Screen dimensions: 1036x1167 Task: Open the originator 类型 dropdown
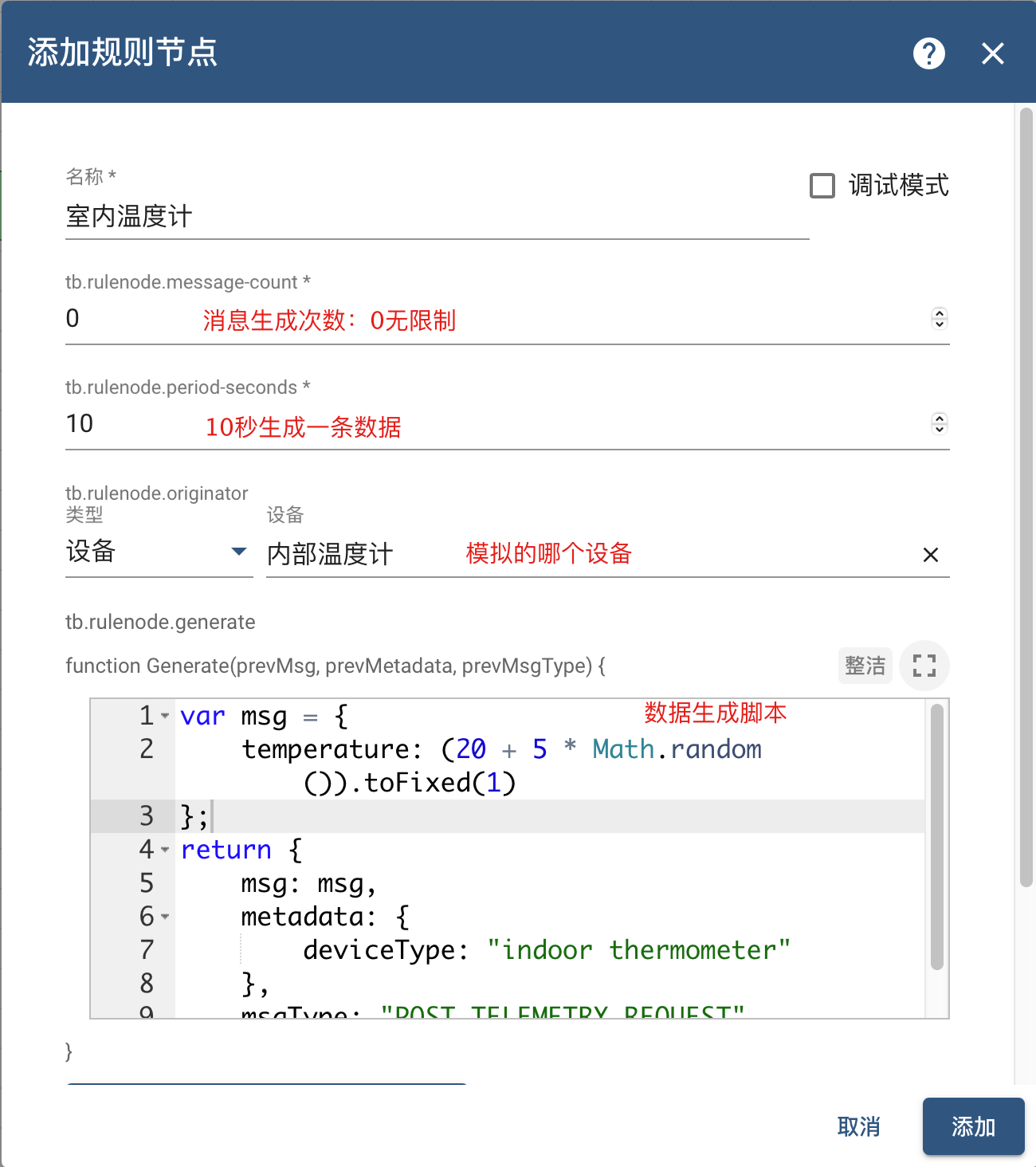[159, 552]
